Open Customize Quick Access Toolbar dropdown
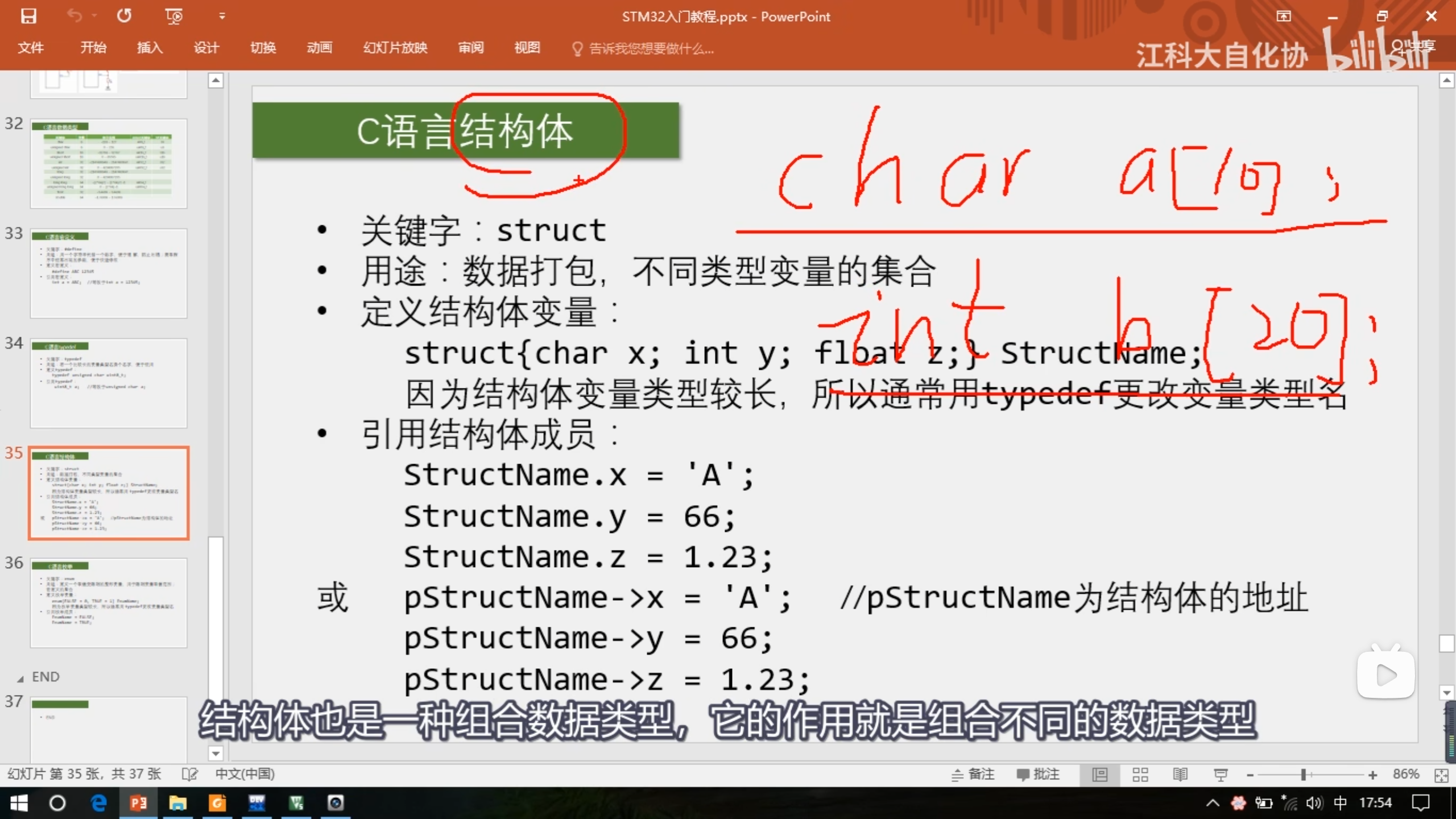 point(222,16)
